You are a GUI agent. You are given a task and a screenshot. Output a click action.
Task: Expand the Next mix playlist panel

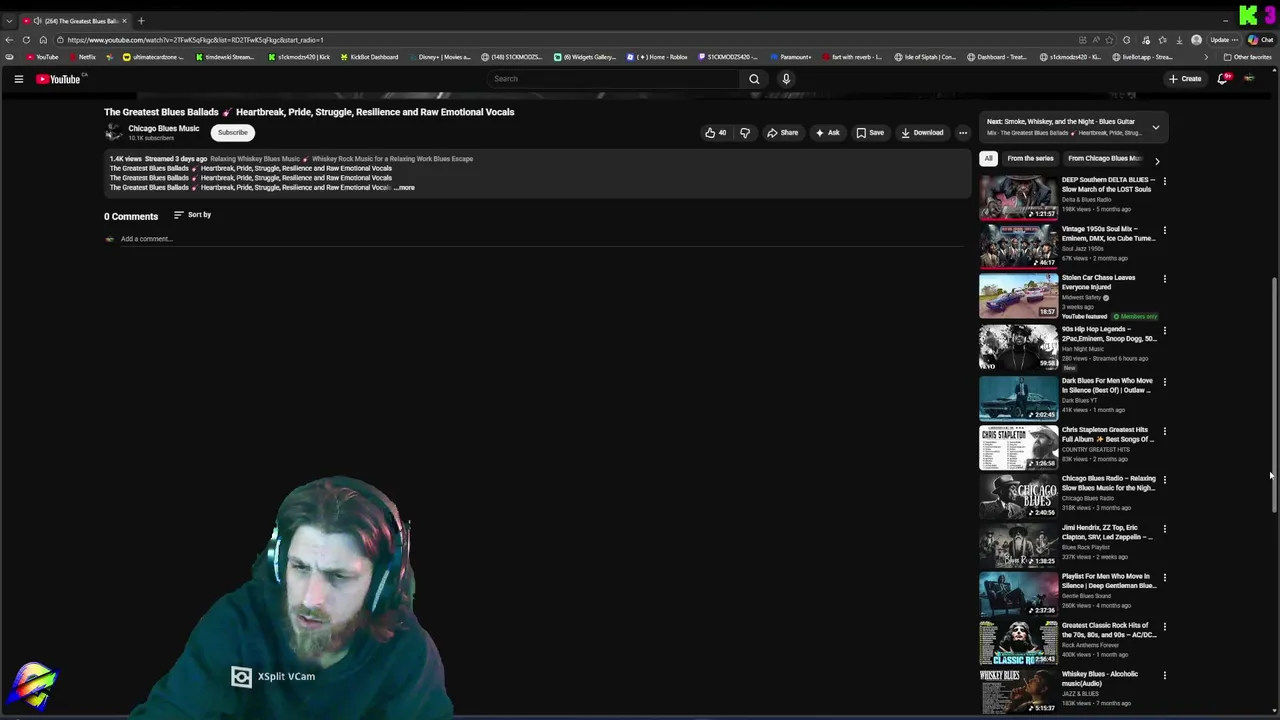(1156, 127)
